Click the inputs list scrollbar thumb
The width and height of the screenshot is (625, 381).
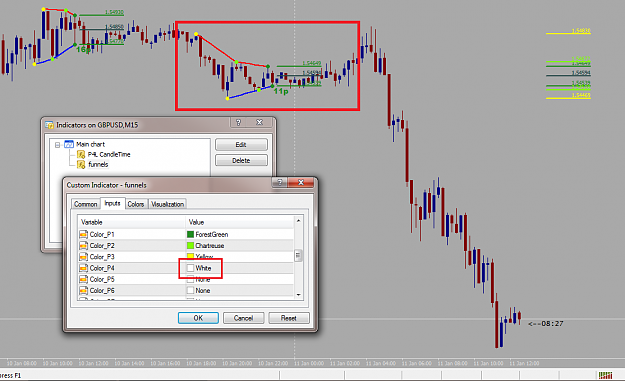[298, 255]
